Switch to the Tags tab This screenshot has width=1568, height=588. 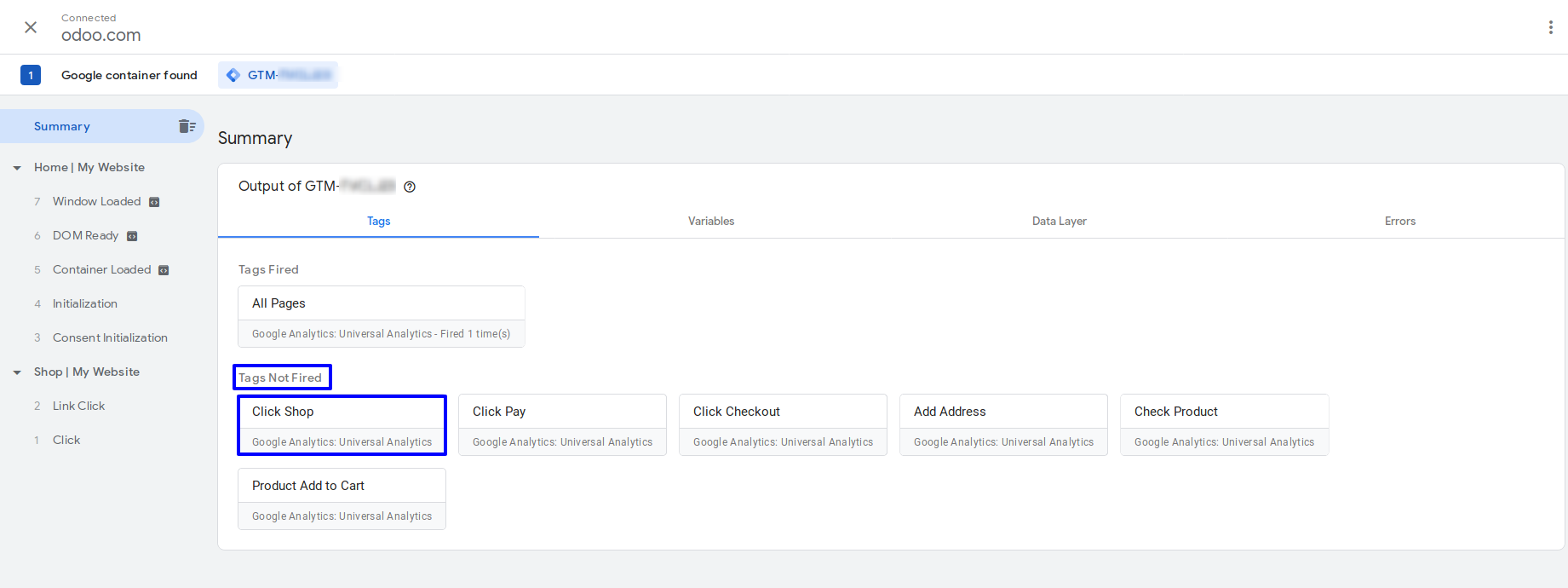tap(378, 221)
